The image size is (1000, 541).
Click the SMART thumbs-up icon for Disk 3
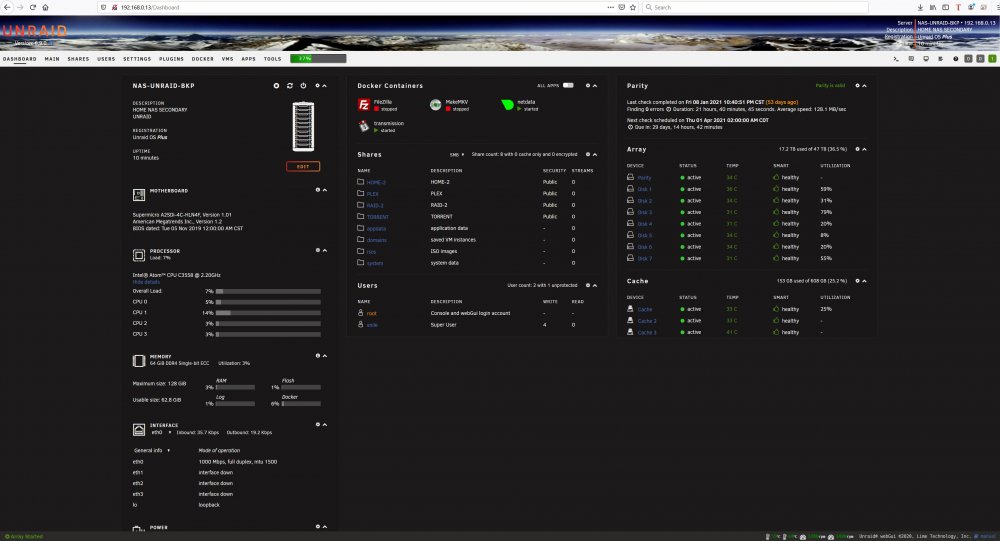pos(776,212)
